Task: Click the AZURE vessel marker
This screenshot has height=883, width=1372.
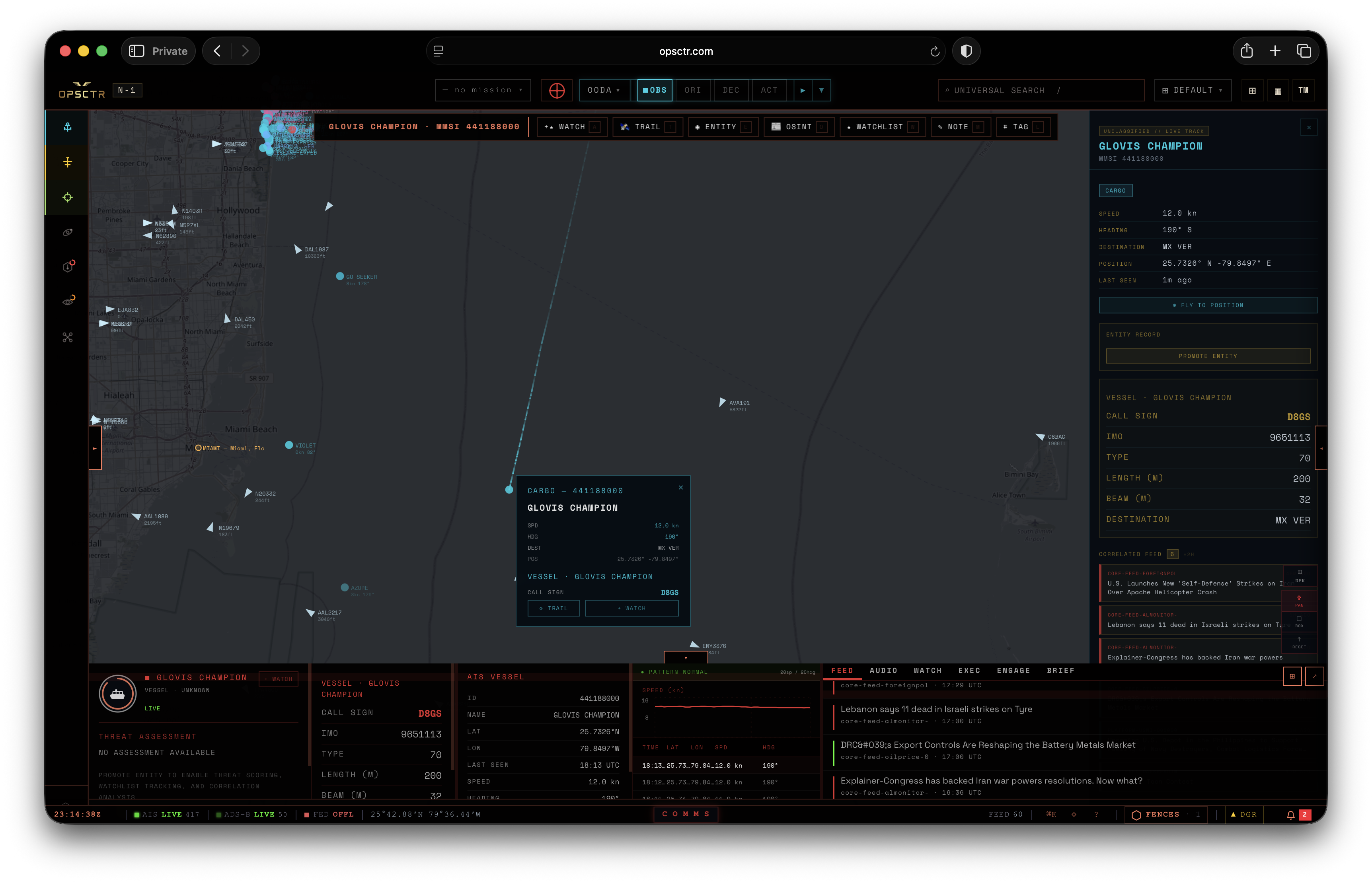Action: [x=345, y=587]
